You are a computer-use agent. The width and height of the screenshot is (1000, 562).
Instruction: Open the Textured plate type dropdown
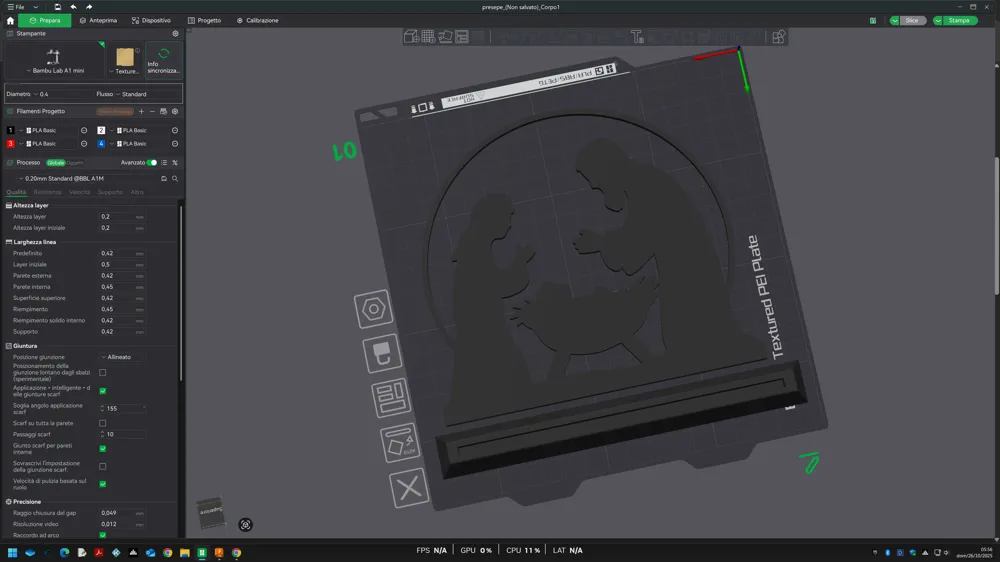click(x=126, y=61)
